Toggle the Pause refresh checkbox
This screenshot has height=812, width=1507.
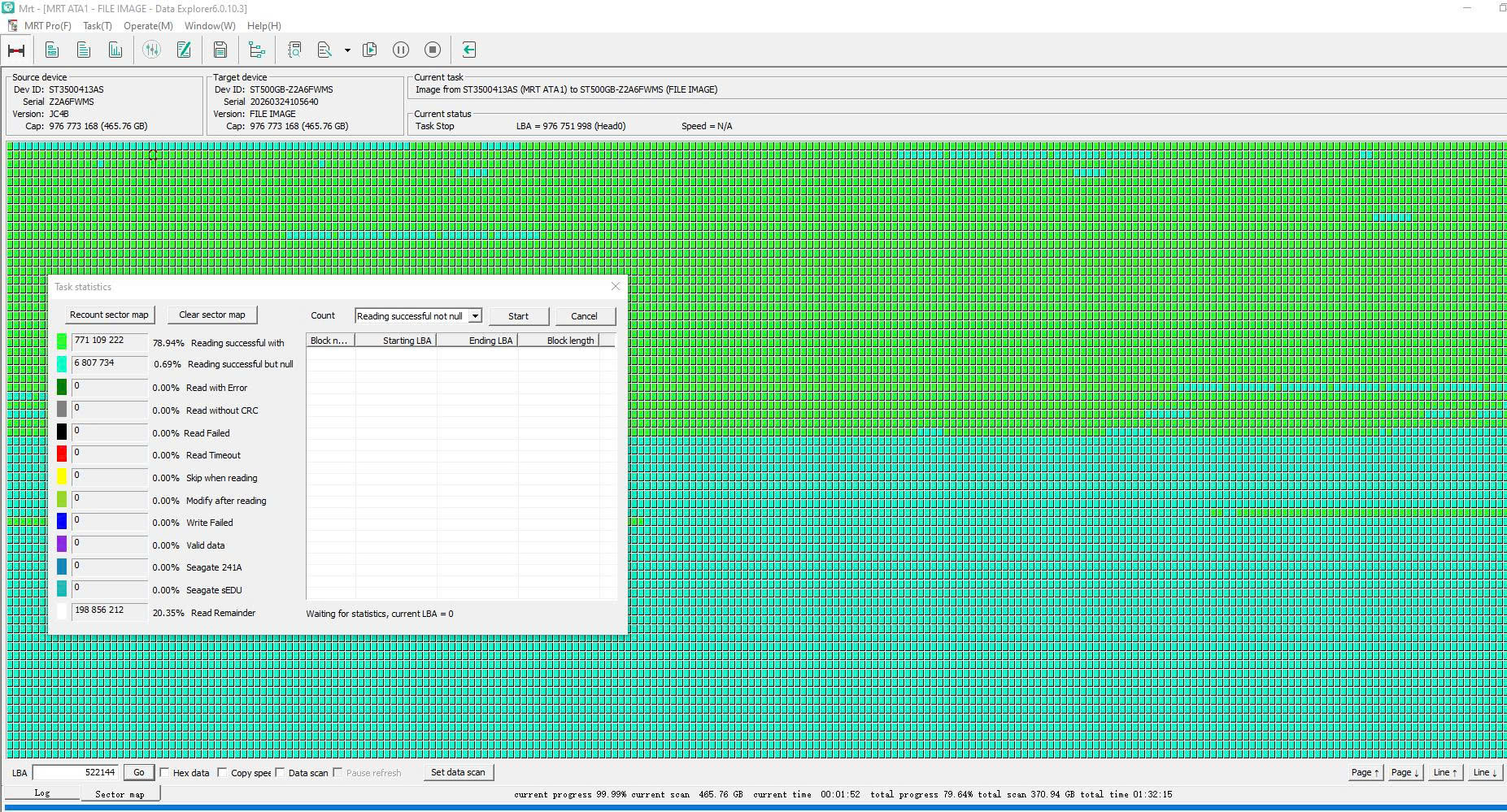338,772
